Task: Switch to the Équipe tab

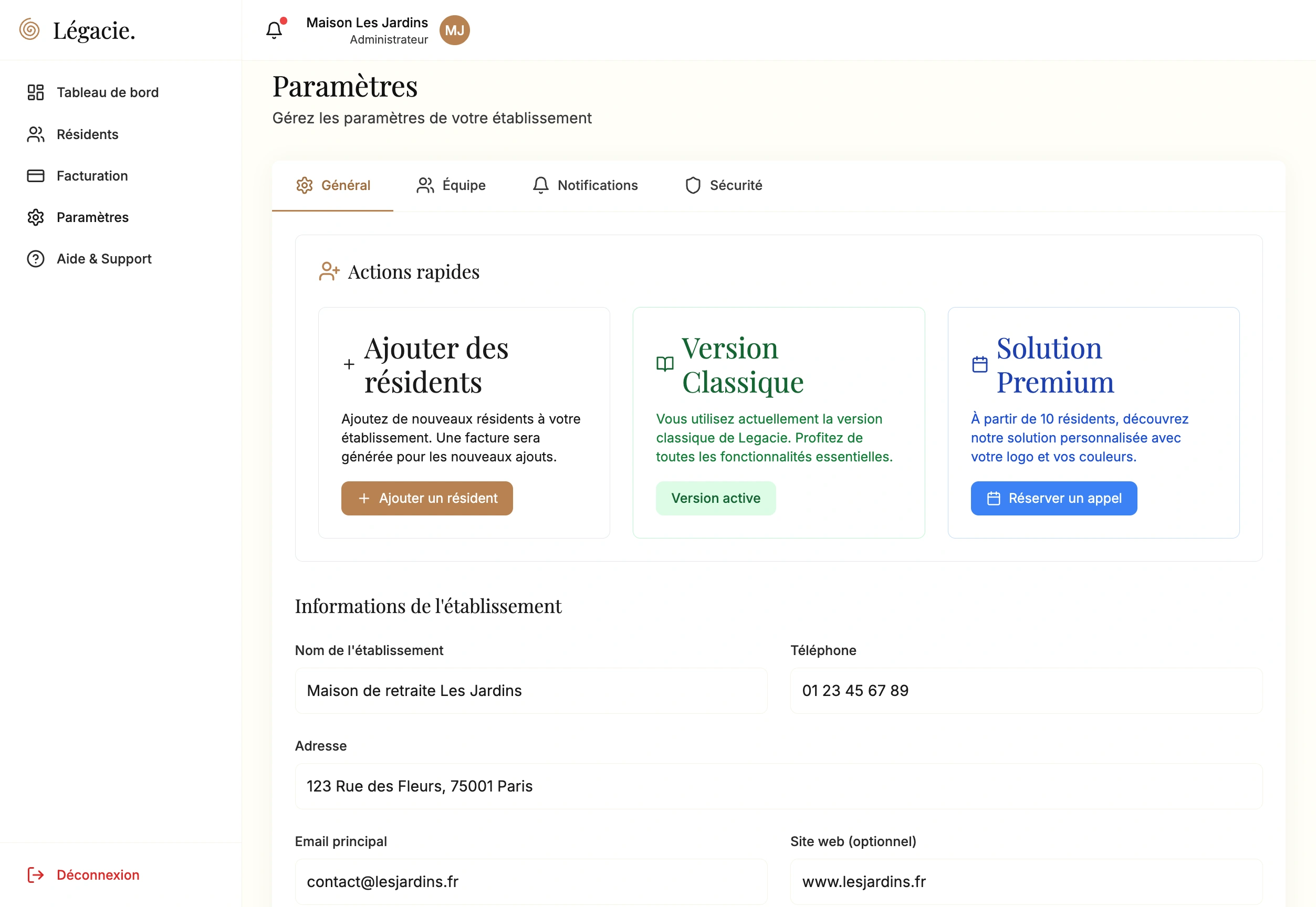Action: (x=452, y=185)
